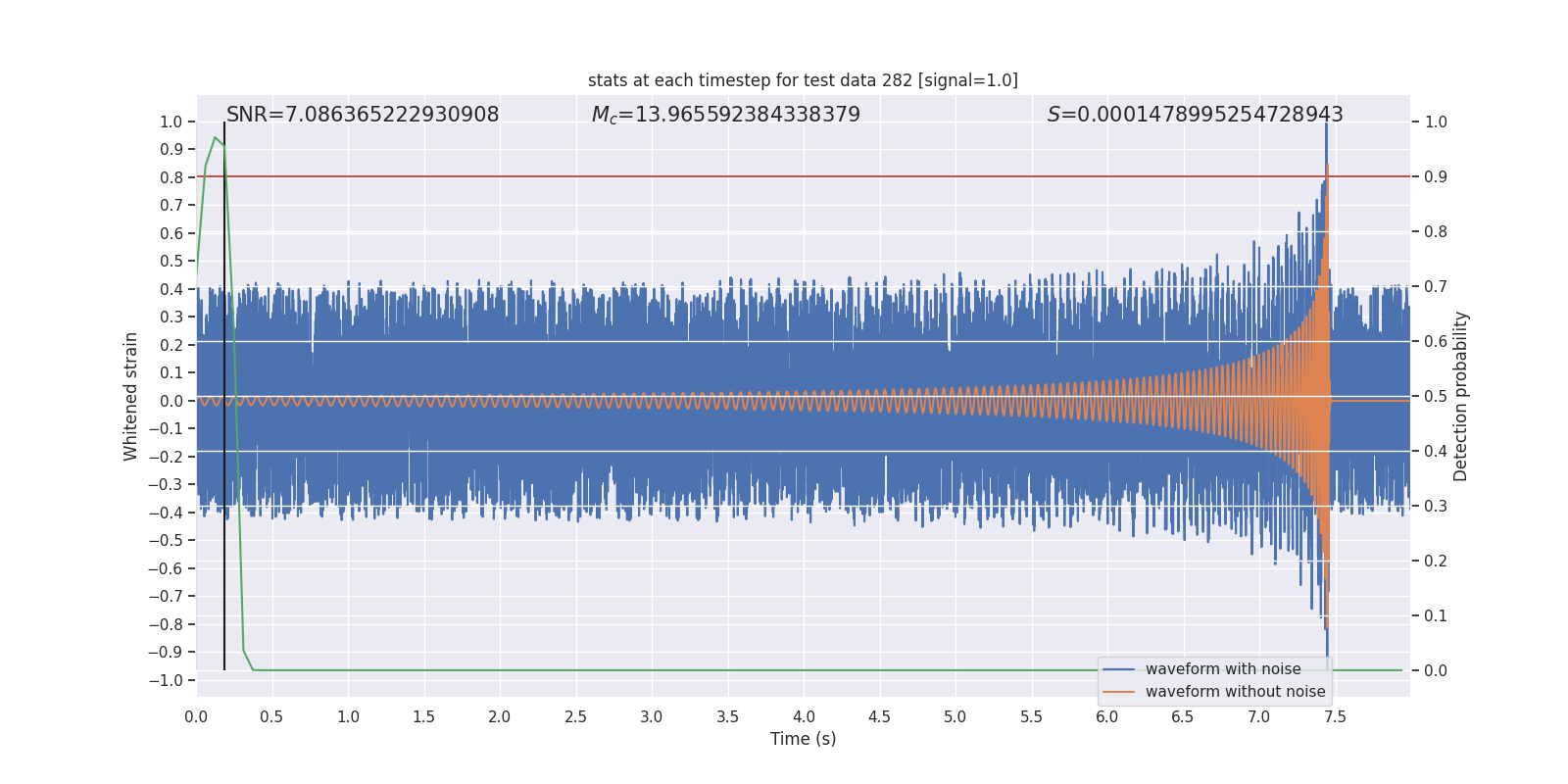
Task: Select 'waveform with noise' legend entry
Action: pos(1223,669)
